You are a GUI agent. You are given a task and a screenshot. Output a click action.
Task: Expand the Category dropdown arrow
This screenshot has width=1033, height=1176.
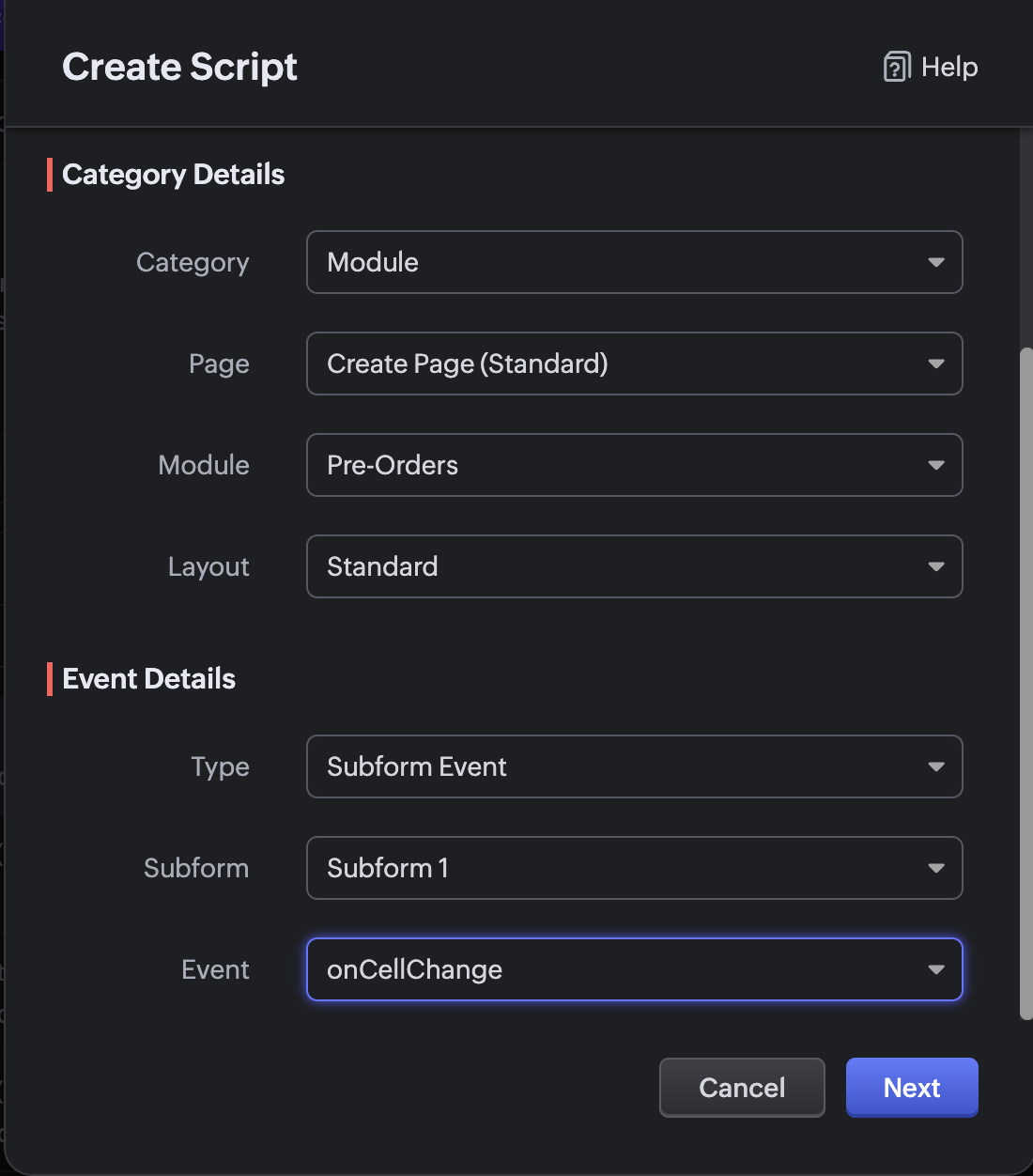(x=935, y=262)
